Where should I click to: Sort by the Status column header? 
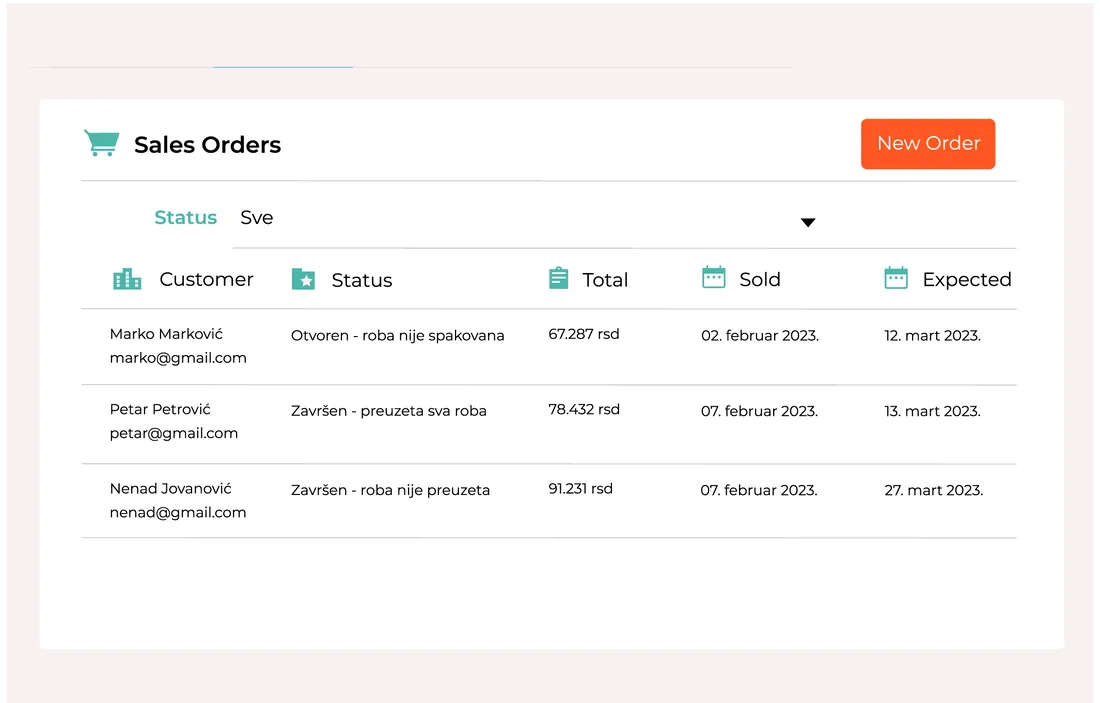[362, 280]
